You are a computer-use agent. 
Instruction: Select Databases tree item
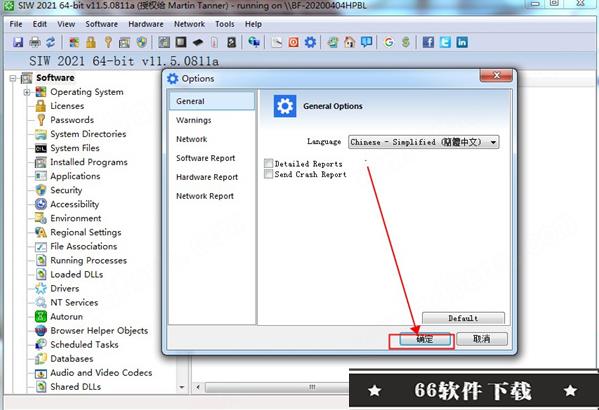(72, 359)
